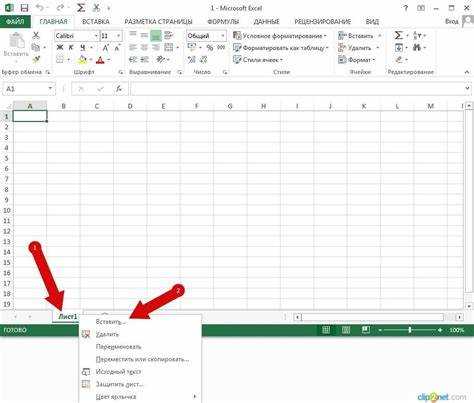Screen dimensions: 474x403
Task: Increase the cell indent
Action: coord(144,60)
